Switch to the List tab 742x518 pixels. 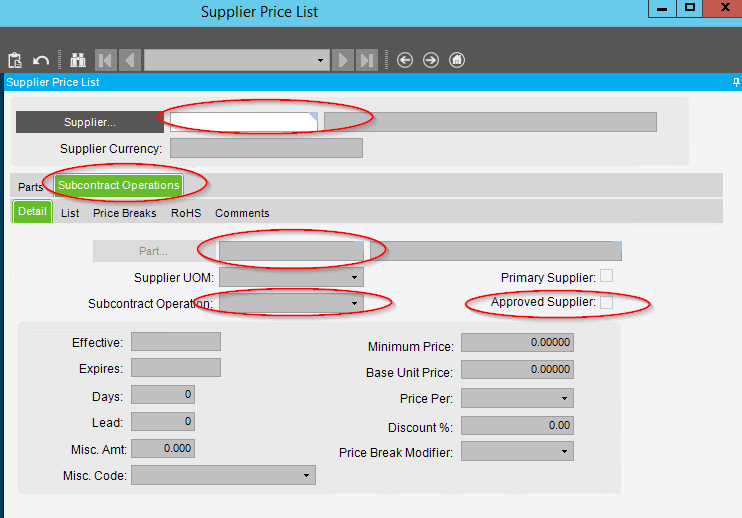tap(70, 213)
